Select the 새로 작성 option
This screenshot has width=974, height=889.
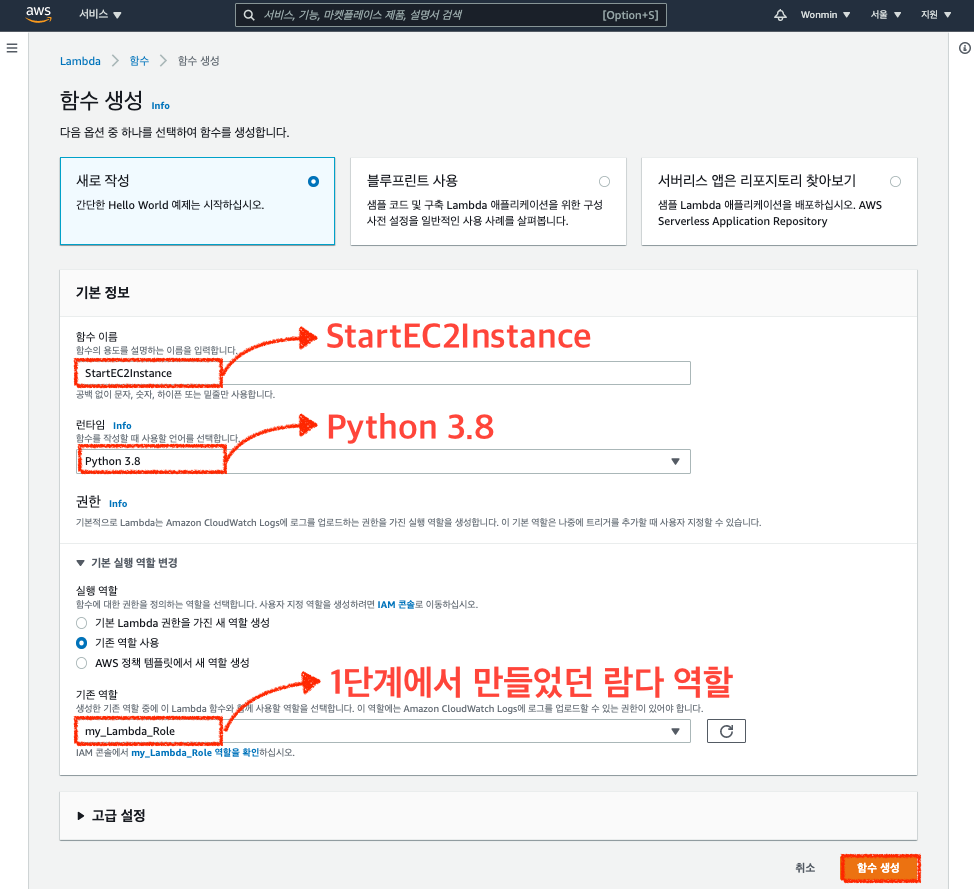coord(198,201)
